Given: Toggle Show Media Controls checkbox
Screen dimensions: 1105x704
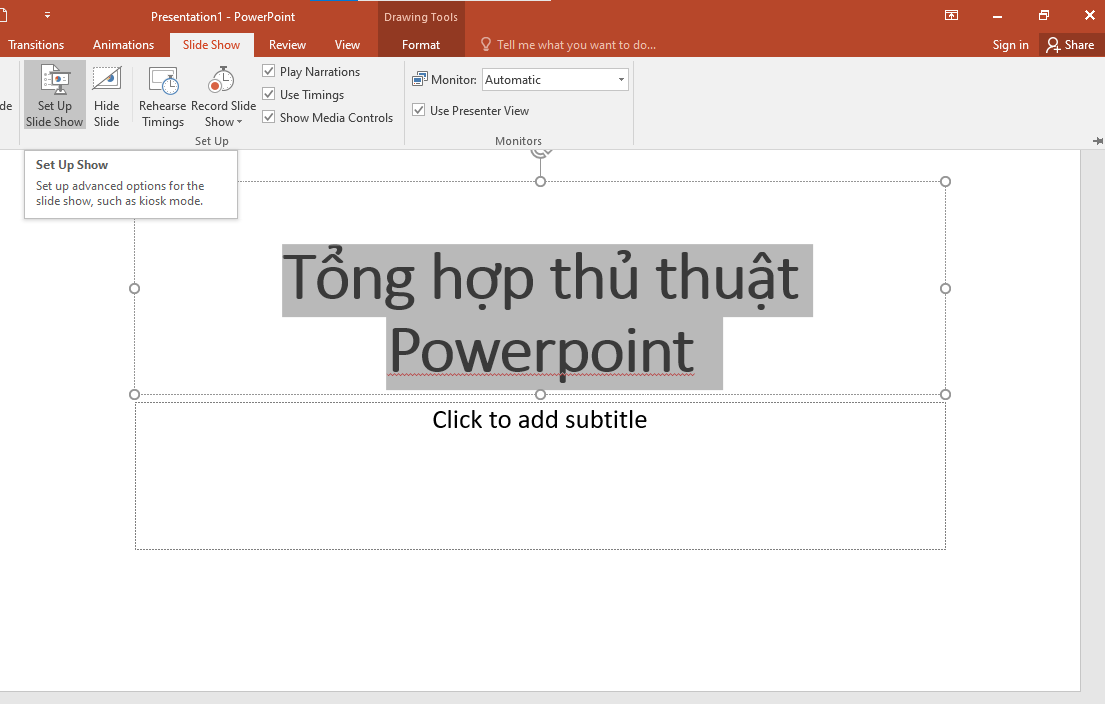Looking at the screenshot, I should click(x=268, y=118).
